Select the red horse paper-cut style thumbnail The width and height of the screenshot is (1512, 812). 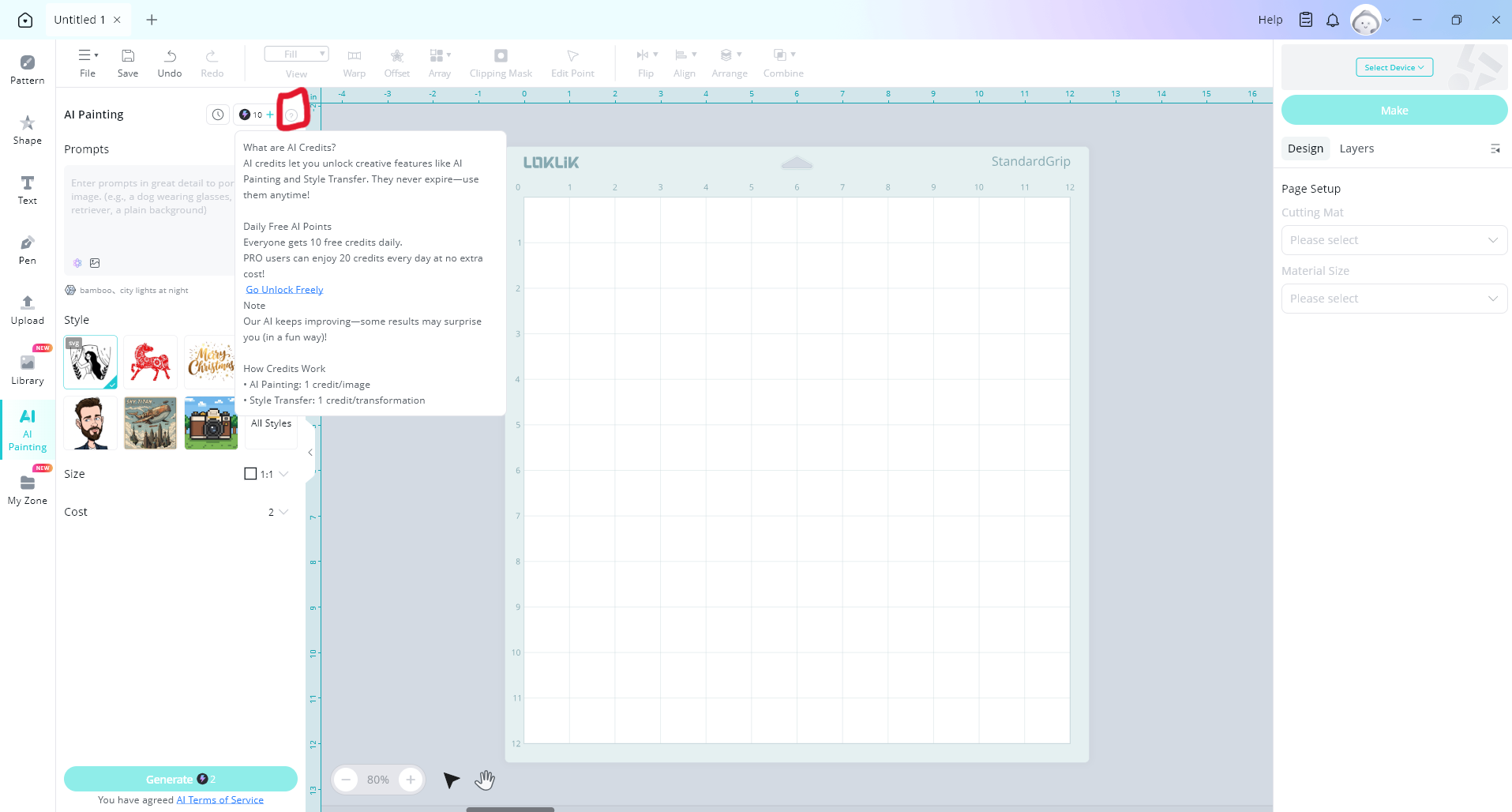point(150,362)
